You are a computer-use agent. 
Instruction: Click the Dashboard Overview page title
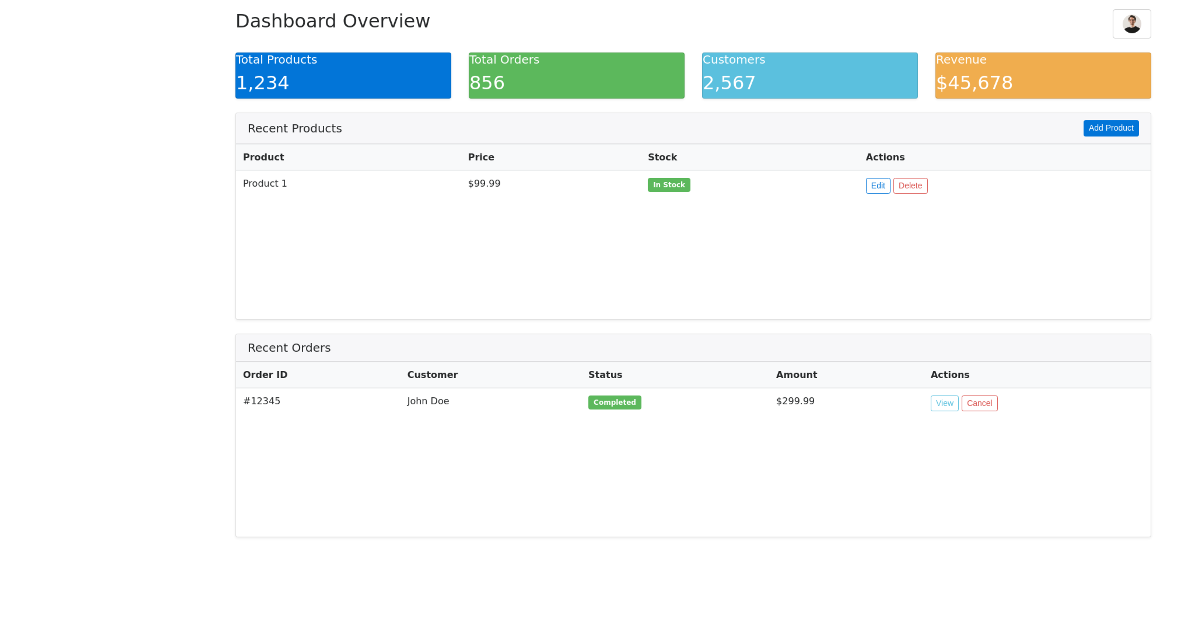(333, 20)
